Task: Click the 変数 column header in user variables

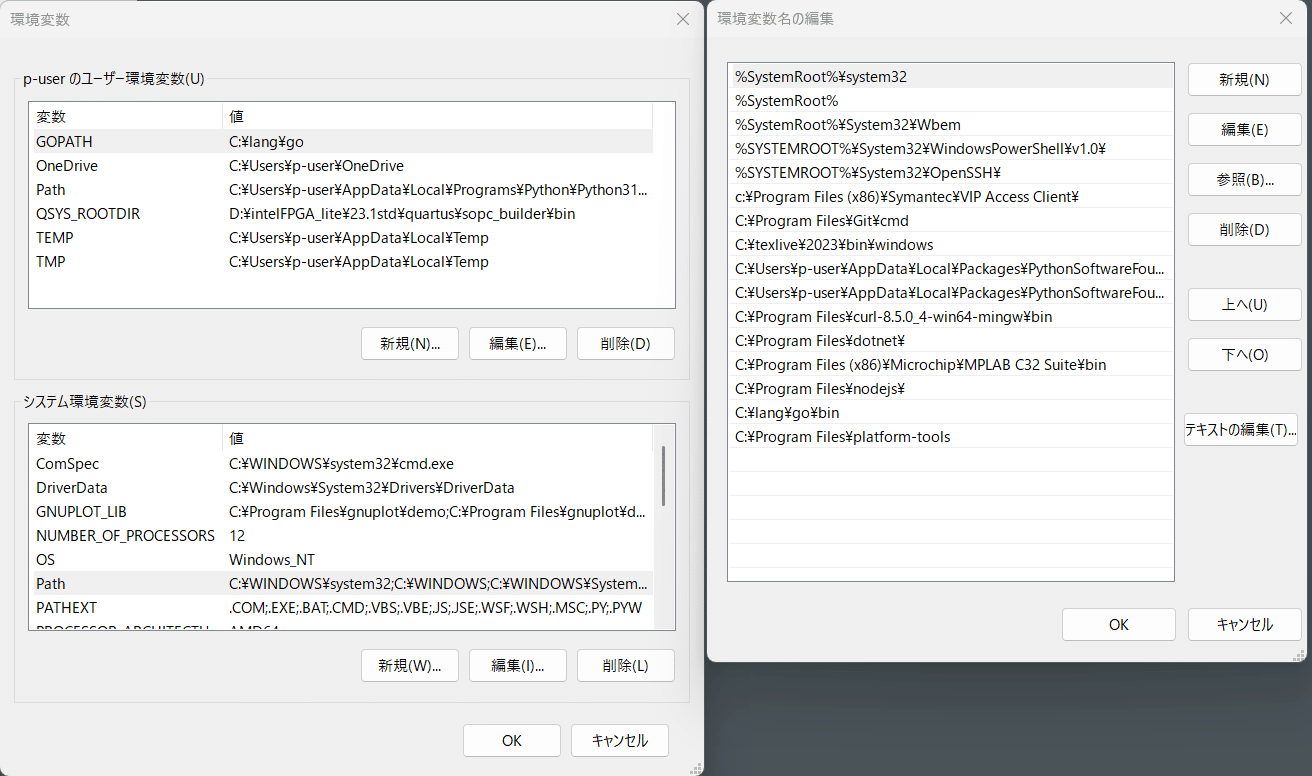Action: (127, 117)
